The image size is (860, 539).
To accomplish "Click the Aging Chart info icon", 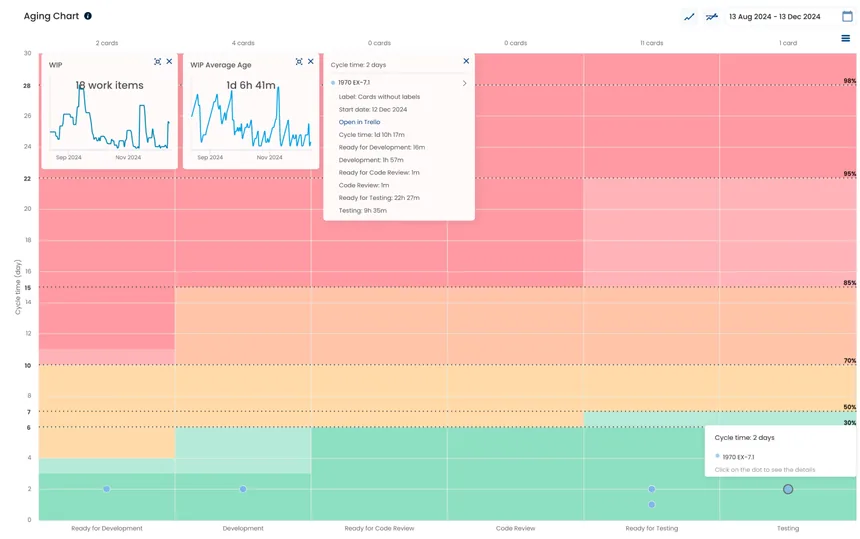I will coord(88,16).
